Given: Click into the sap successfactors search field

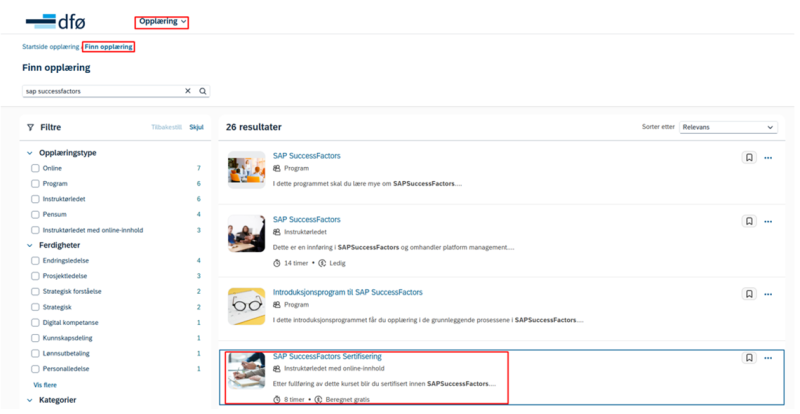Looking at the screenshot, I should click(104, 91).
